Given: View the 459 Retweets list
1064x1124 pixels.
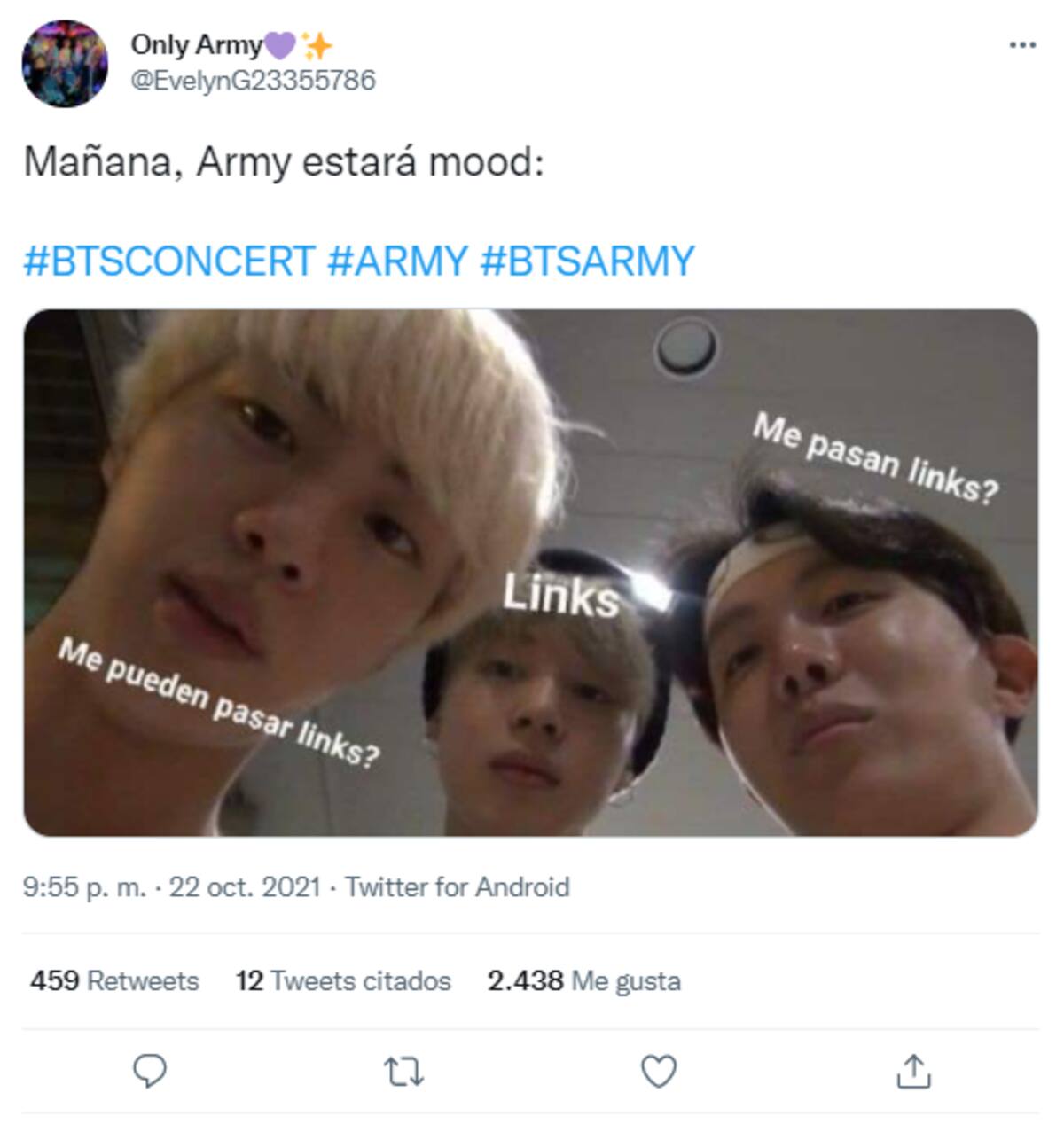Looking at the screenshot, I should click(x=114, y=981).
